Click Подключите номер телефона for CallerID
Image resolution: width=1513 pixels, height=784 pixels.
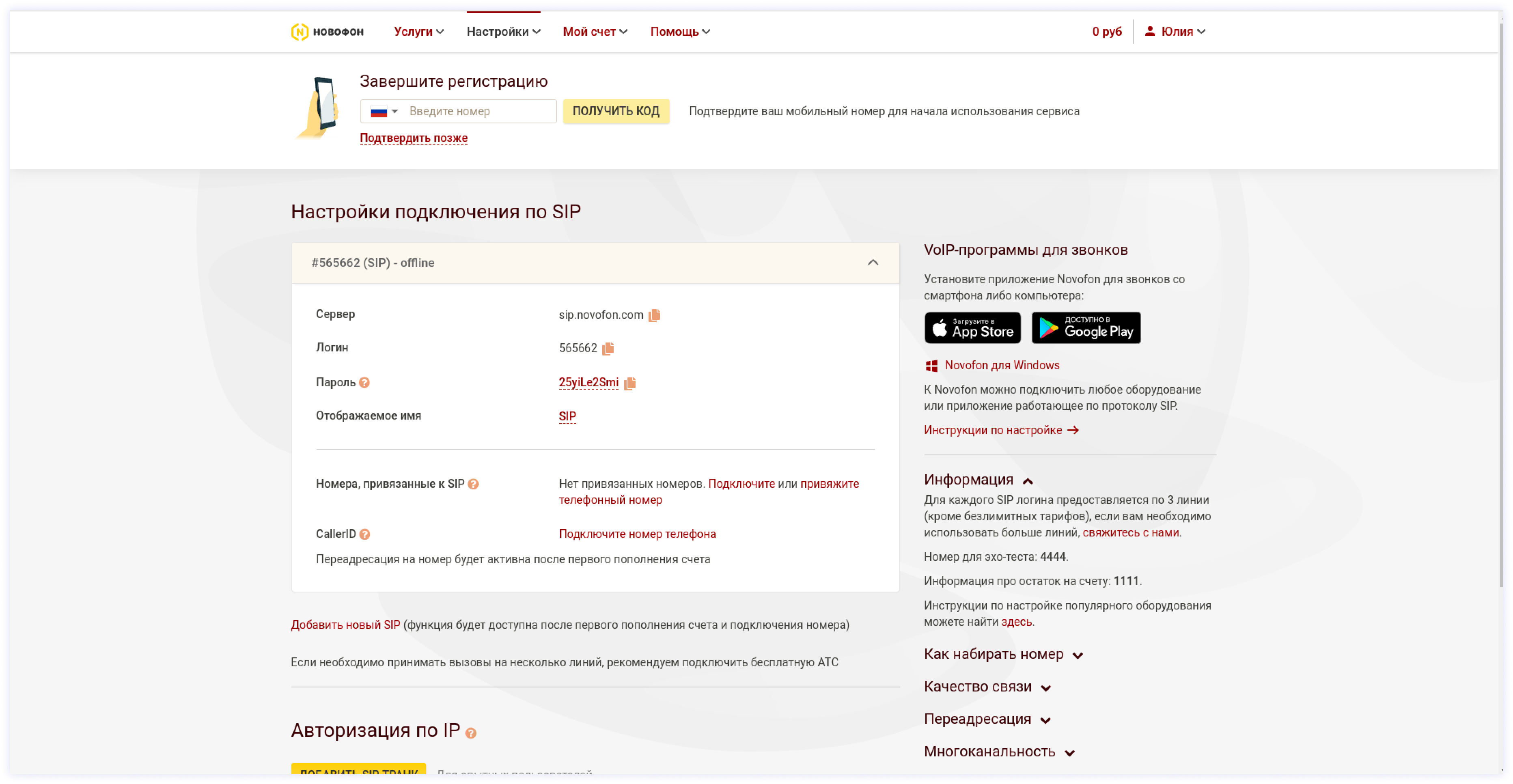pyautogui.click(x=637, y=534)
